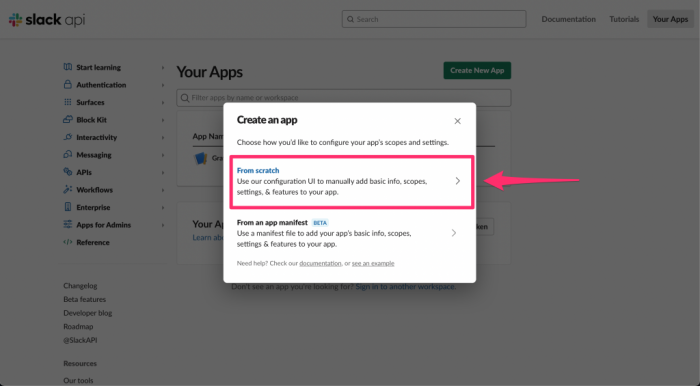Click the From an app manifest chevron
Image resolution: width=700 pixels, height=386 pixels.
[x=454, y=233]
